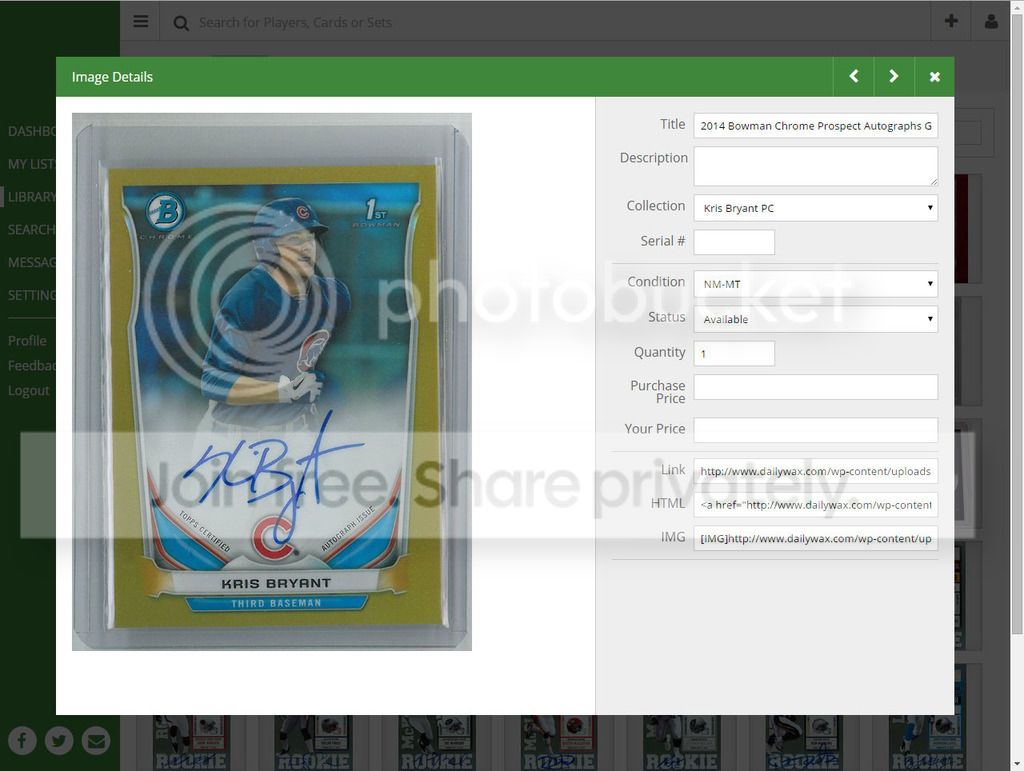Screen dimensions: 1024x771
Task: Go to next image arrow
Action: [894, 76]
